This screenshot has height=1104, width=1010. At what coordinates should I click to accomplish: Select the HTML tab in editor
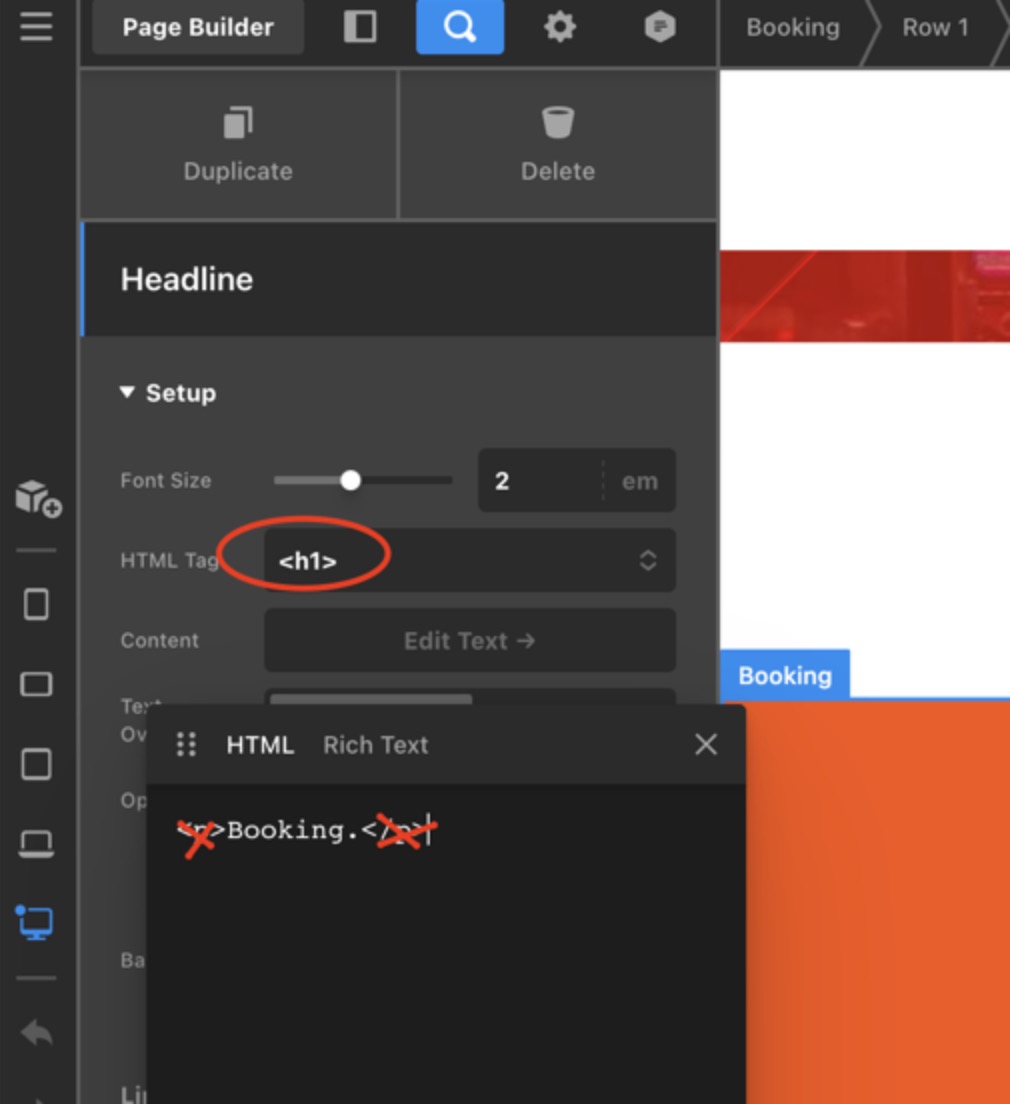(x=260, y=745)
